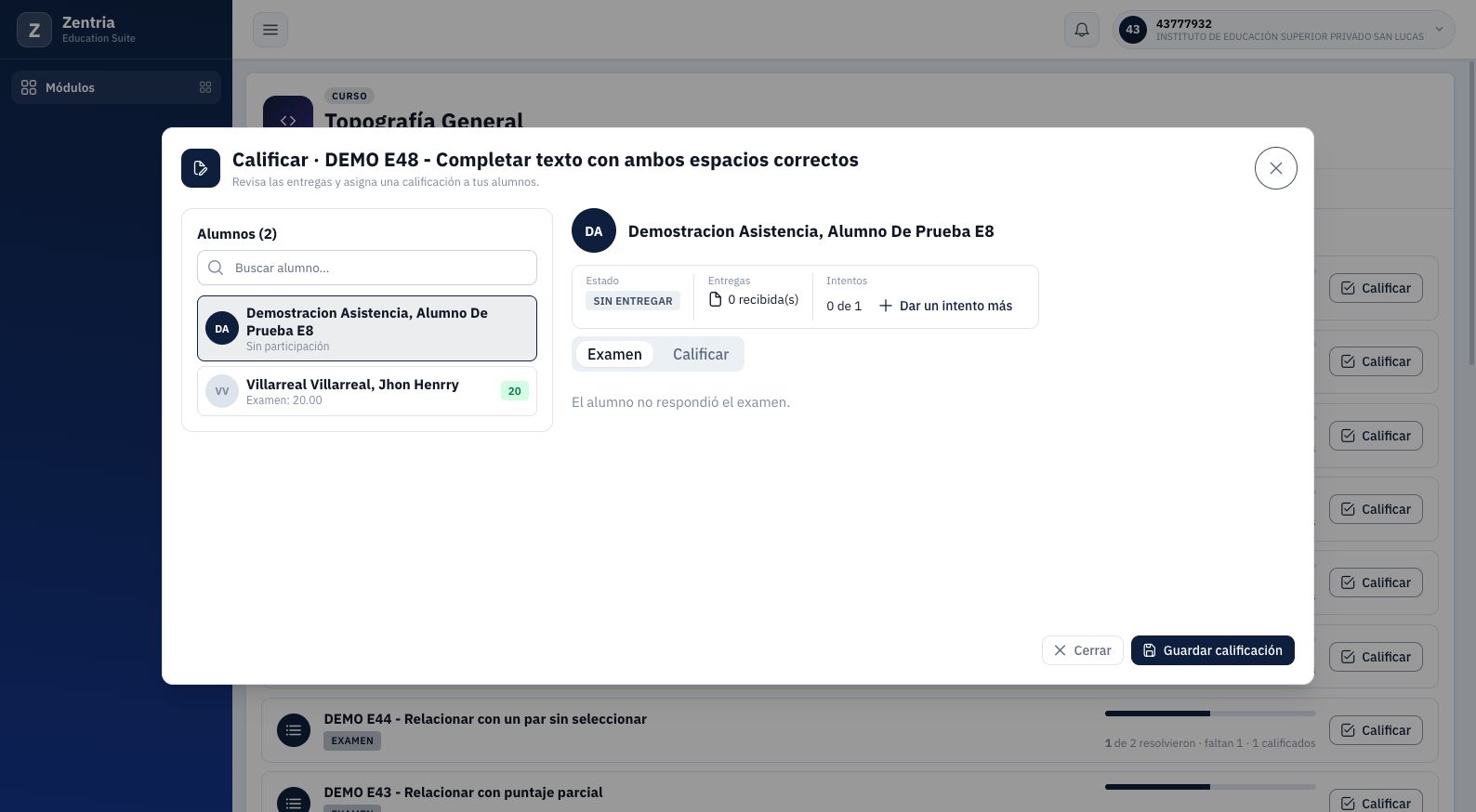Image resolution: width=1476 pixels, height=812 pixels.
Task: Click the Buscar alumno search field
Action: click(x=367, y=268)
